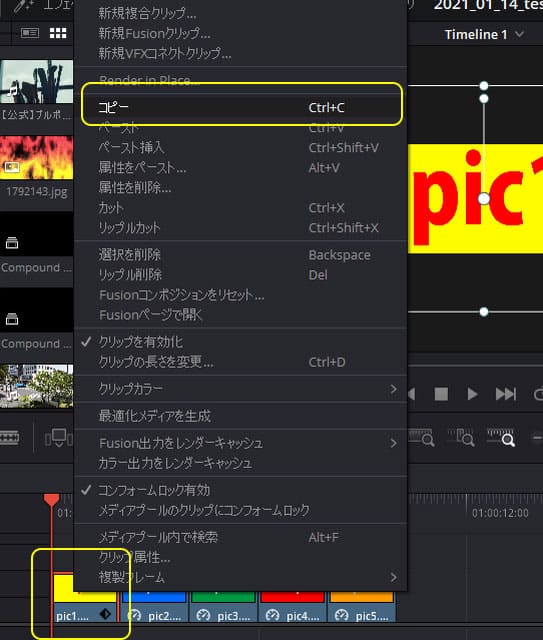Switch media pool to metadata list view
Image resolution: width=543 pixels, height=640 pixels.
pyautogui.click(x=30, y=33)
